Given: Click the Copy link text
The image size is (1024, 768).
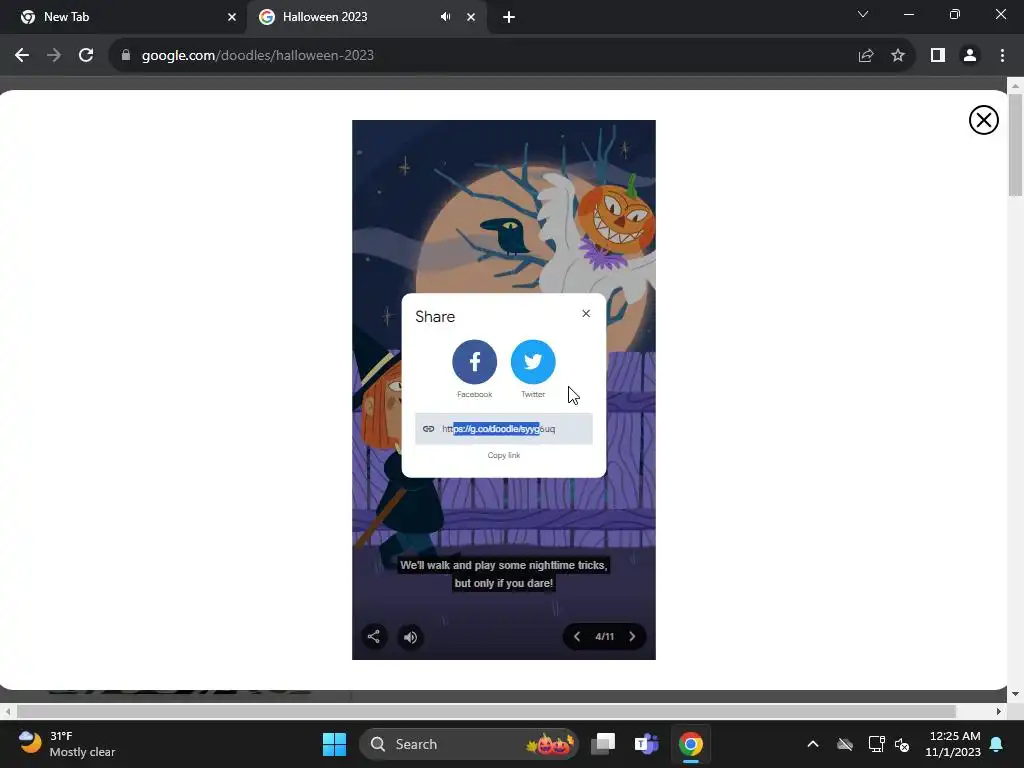Looking at the screenshot, I should 504,455.
